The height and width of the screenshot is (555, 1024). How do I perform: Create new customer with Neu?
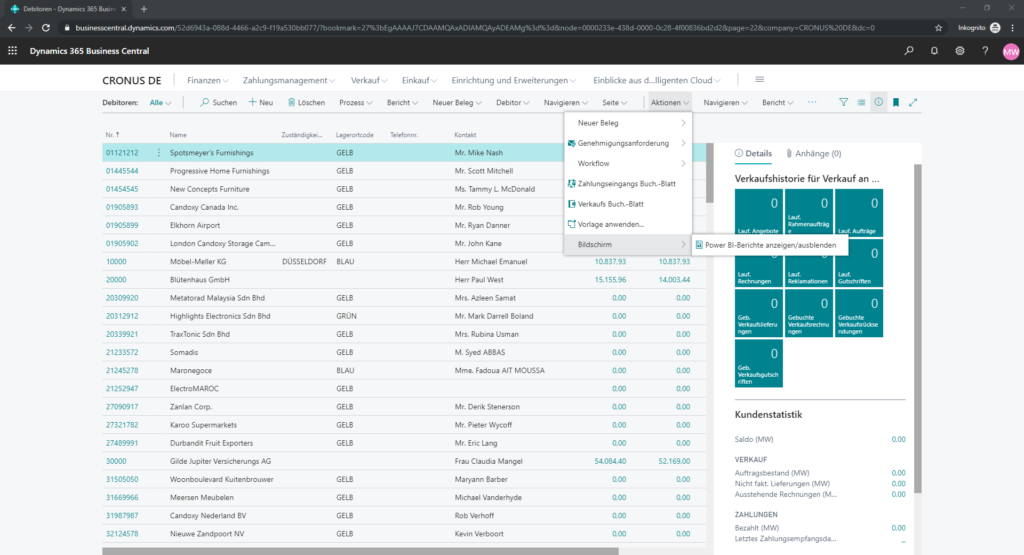pos(261,103)
